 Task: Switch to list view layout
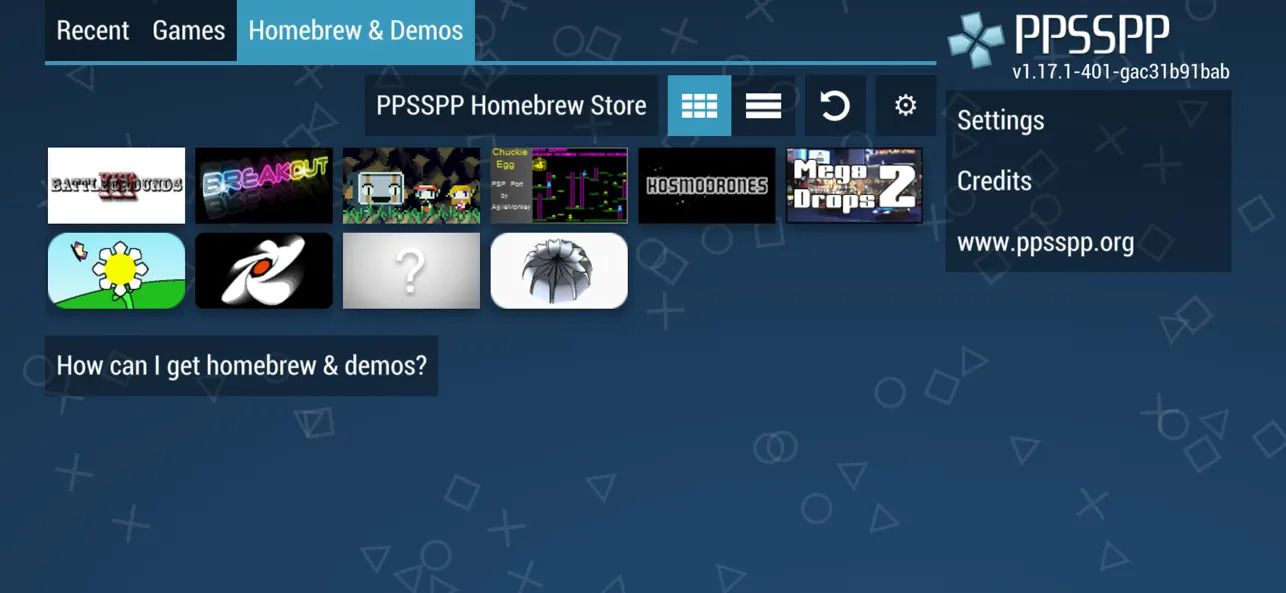(x=765, y=105)
